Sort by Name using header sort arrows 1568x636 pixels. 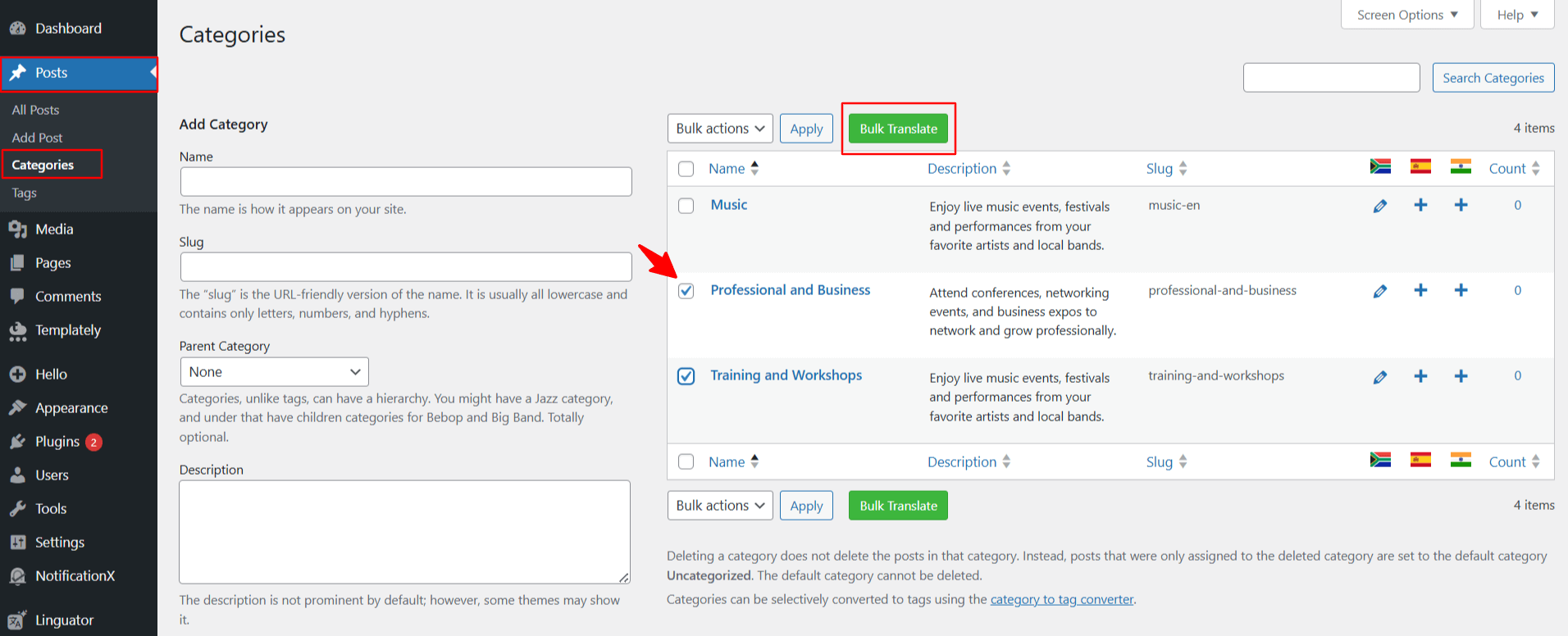click(754, 168)
